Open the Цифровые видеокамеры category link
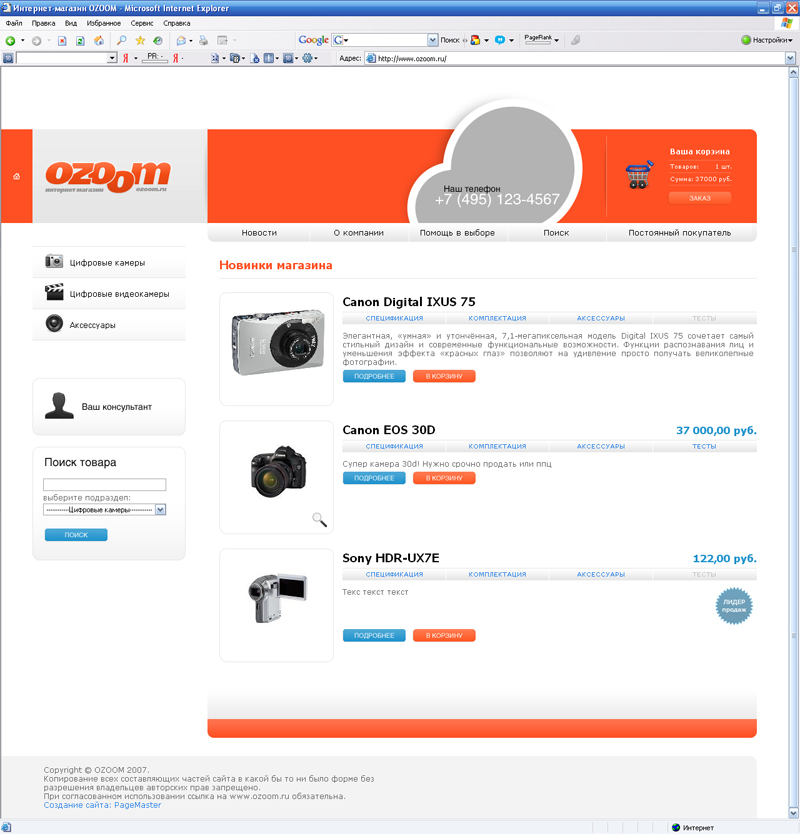The width and height of the screenshot is (800, 834). 119,294
